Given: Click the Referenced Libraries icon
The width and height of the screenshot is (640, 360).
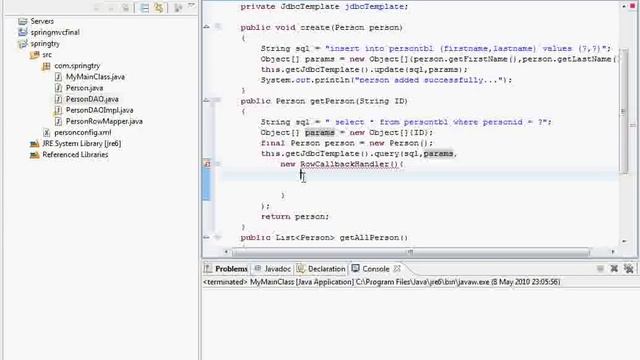Looking at the screenshot, I should [35, 155].
